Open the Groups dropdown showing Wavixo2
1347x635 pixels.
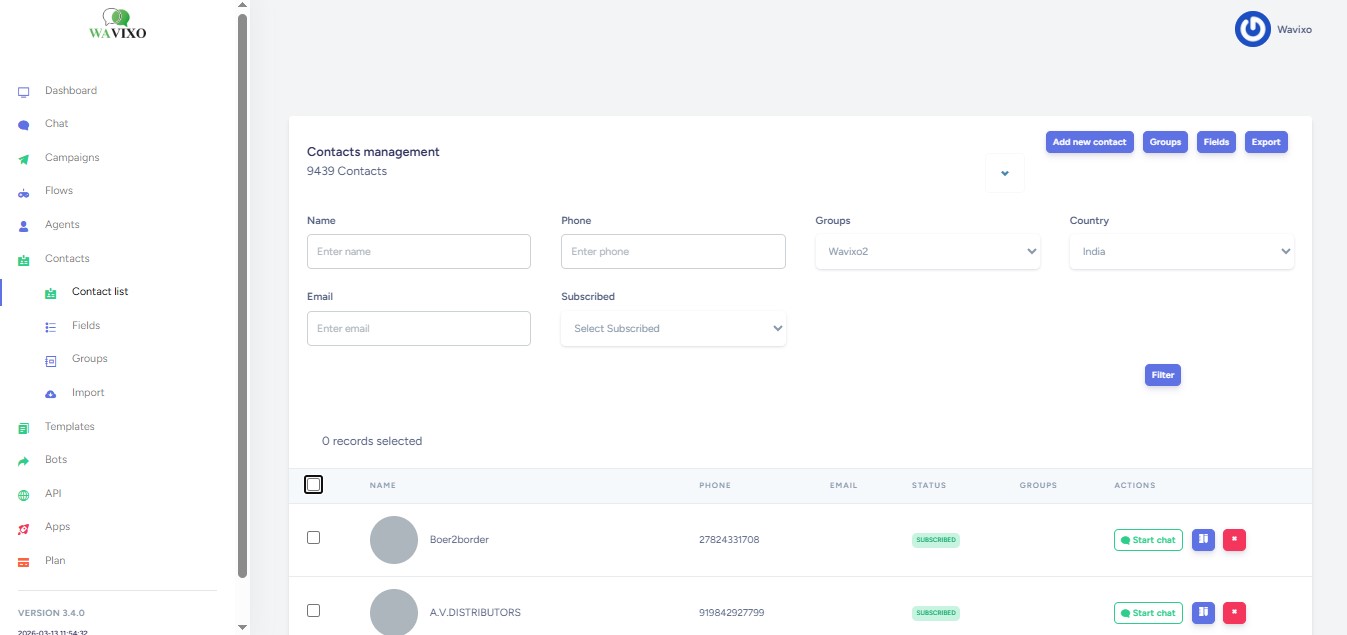tap(927, 252)
